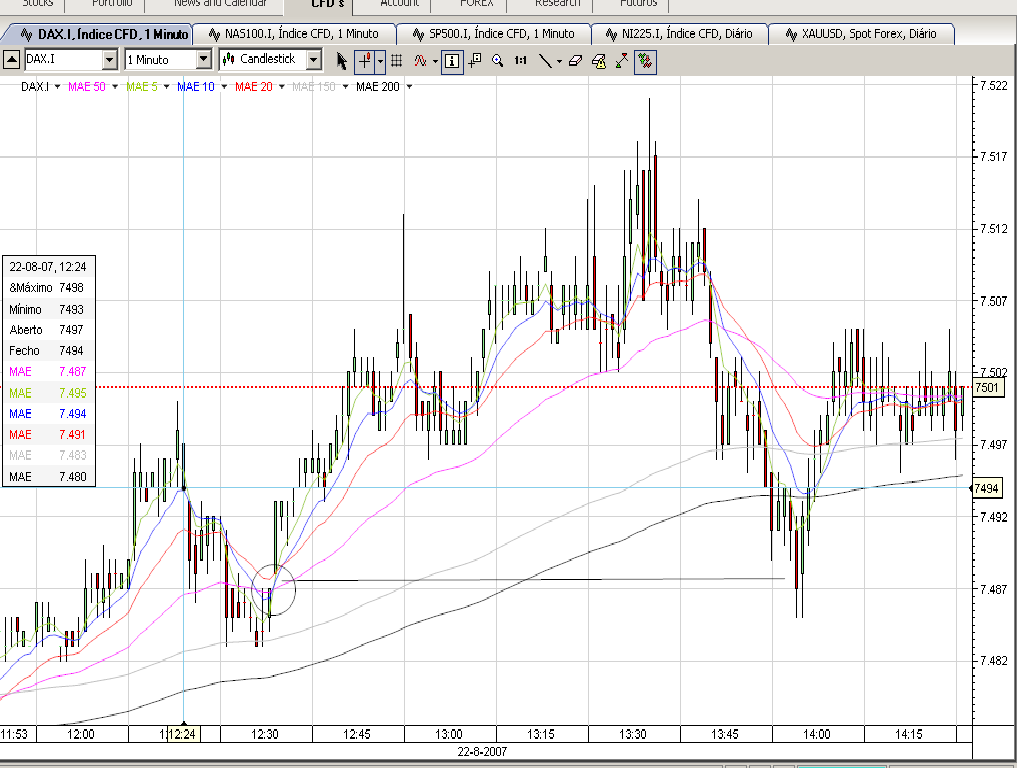Toggle the red-green arrows trade button
The width and height of the screenshot is (1024, 768).
[645, 60]
